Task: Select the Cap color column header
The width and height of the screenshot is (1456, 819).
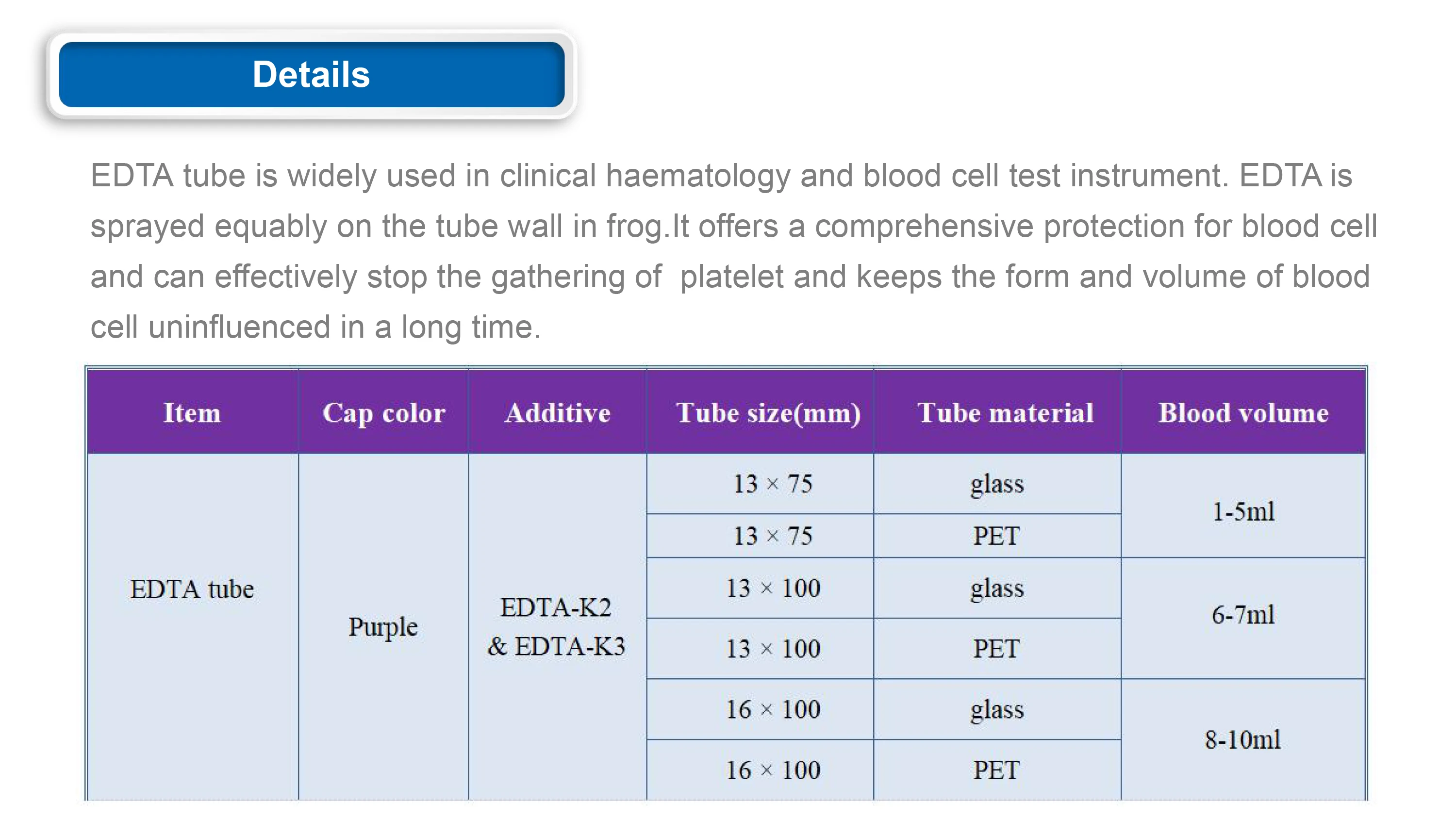Action: point(384,412)
